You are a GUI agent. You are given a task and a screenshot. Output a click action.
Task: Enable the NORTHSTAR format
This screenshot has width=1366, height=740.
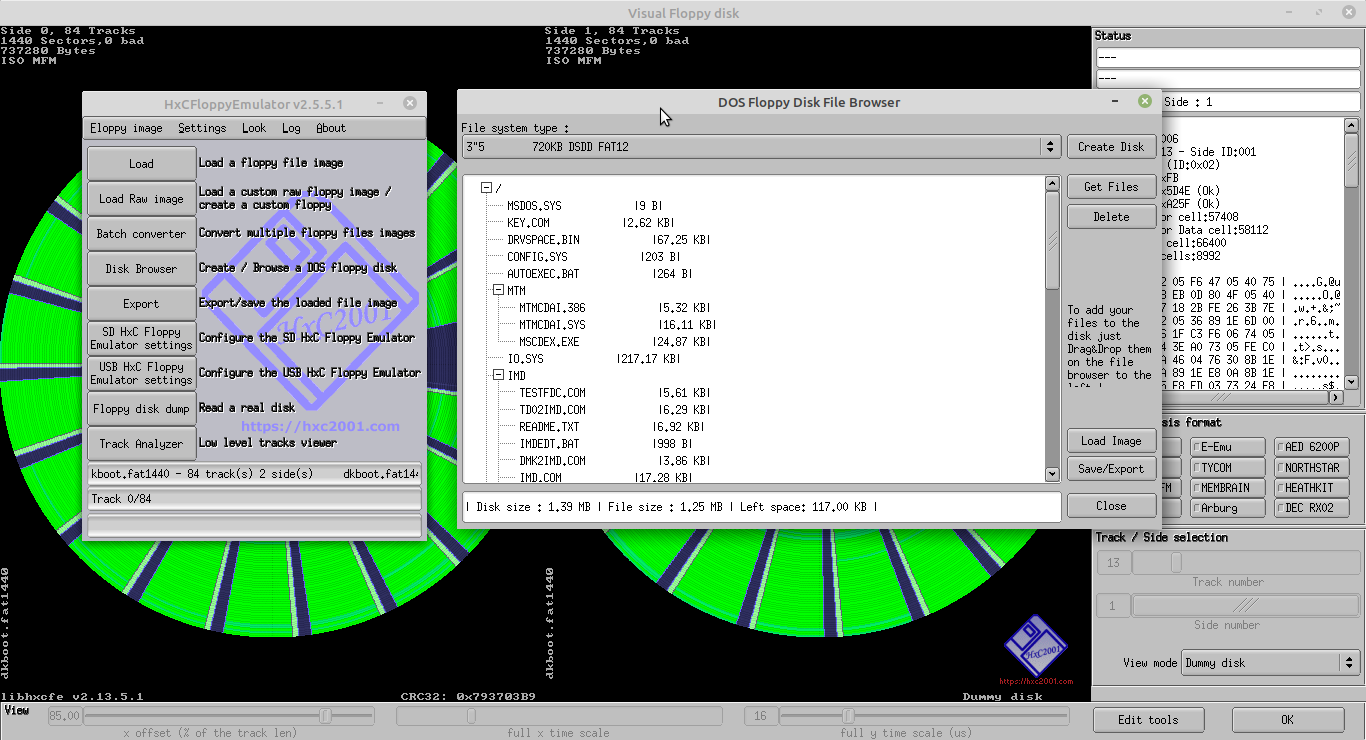coord(1312,467)
